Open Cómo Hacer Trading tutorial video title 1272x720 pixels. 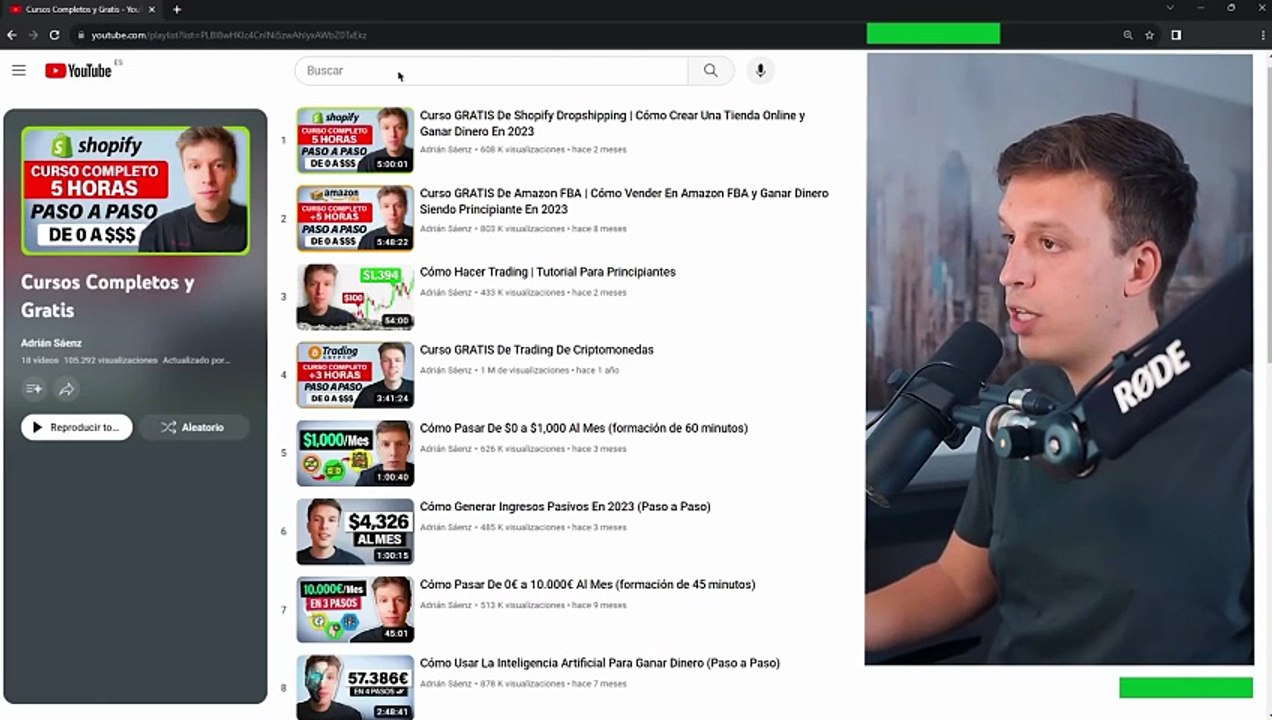[x=548, y=272]
